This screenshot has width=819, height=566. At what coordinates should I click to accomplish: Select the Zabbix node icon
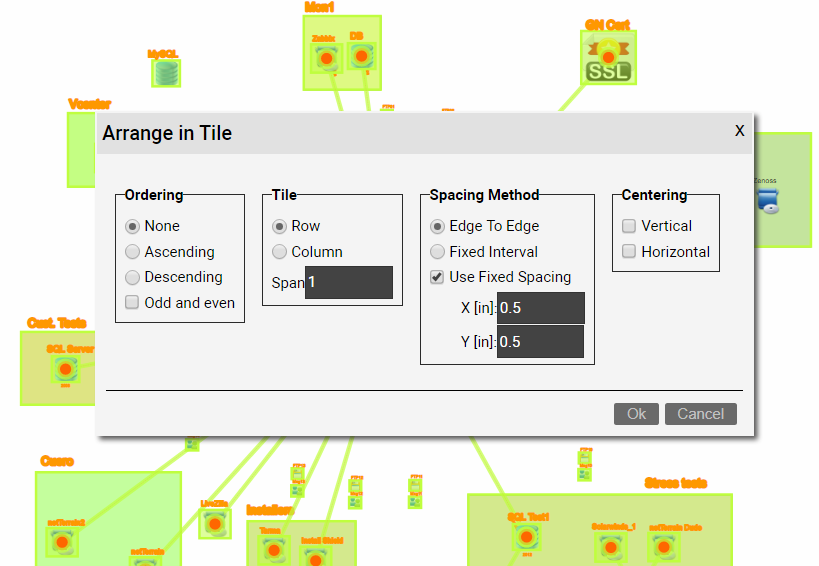pos(324,60)
